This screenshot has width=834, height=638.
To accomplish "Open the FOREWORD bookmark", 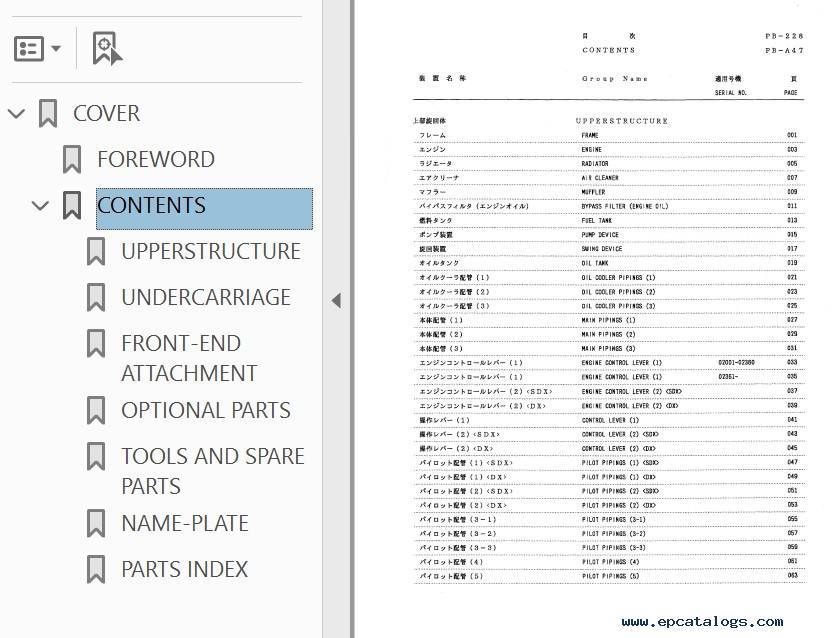I will pos(156,159).
